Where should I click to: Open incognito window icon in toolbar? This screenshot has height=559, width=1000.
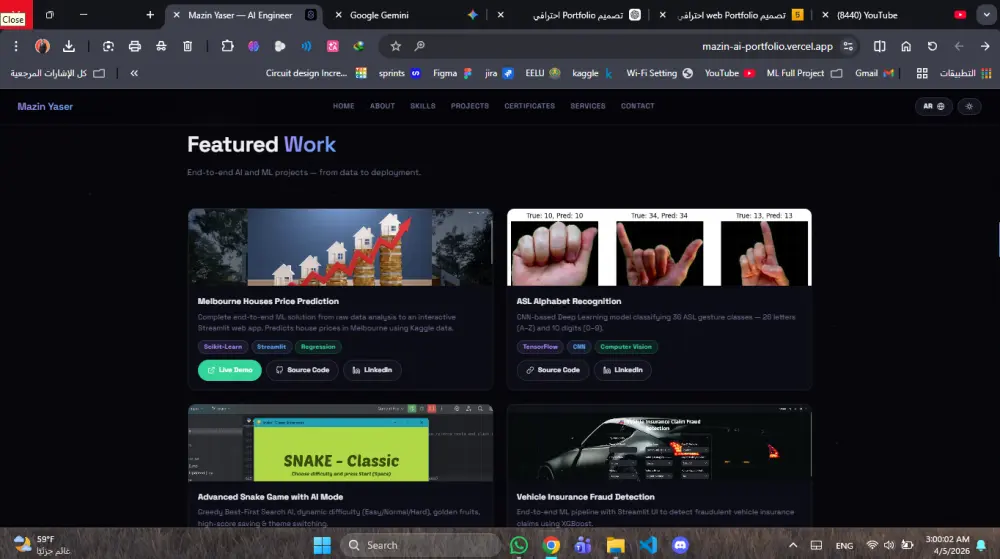tap(161, 46)
